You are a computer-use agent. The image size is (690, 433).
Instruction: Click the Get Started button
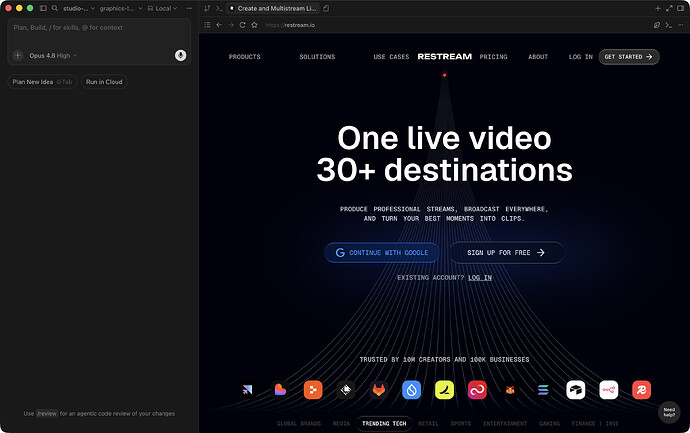629,57
